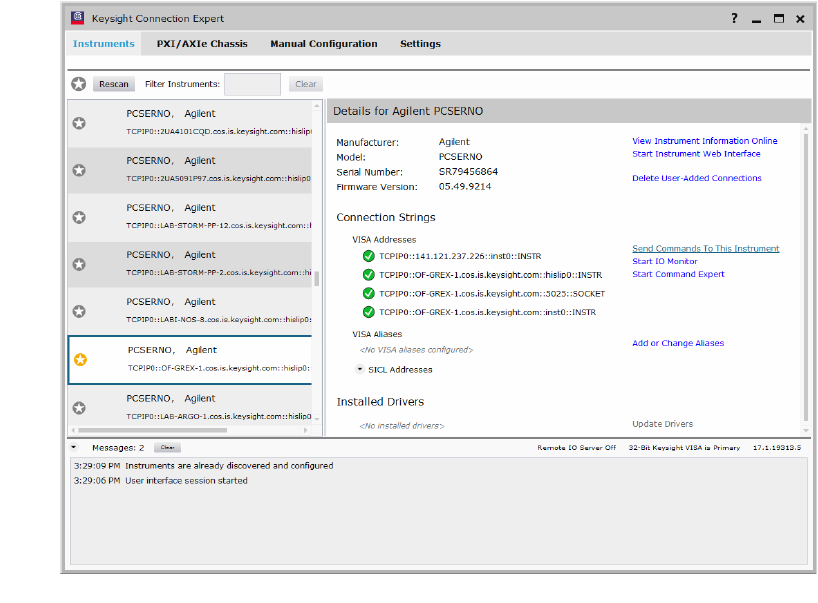Viewport: 818px width, 603px height.
Task: Click Start Command Expert link
Action: pos(678,274)
